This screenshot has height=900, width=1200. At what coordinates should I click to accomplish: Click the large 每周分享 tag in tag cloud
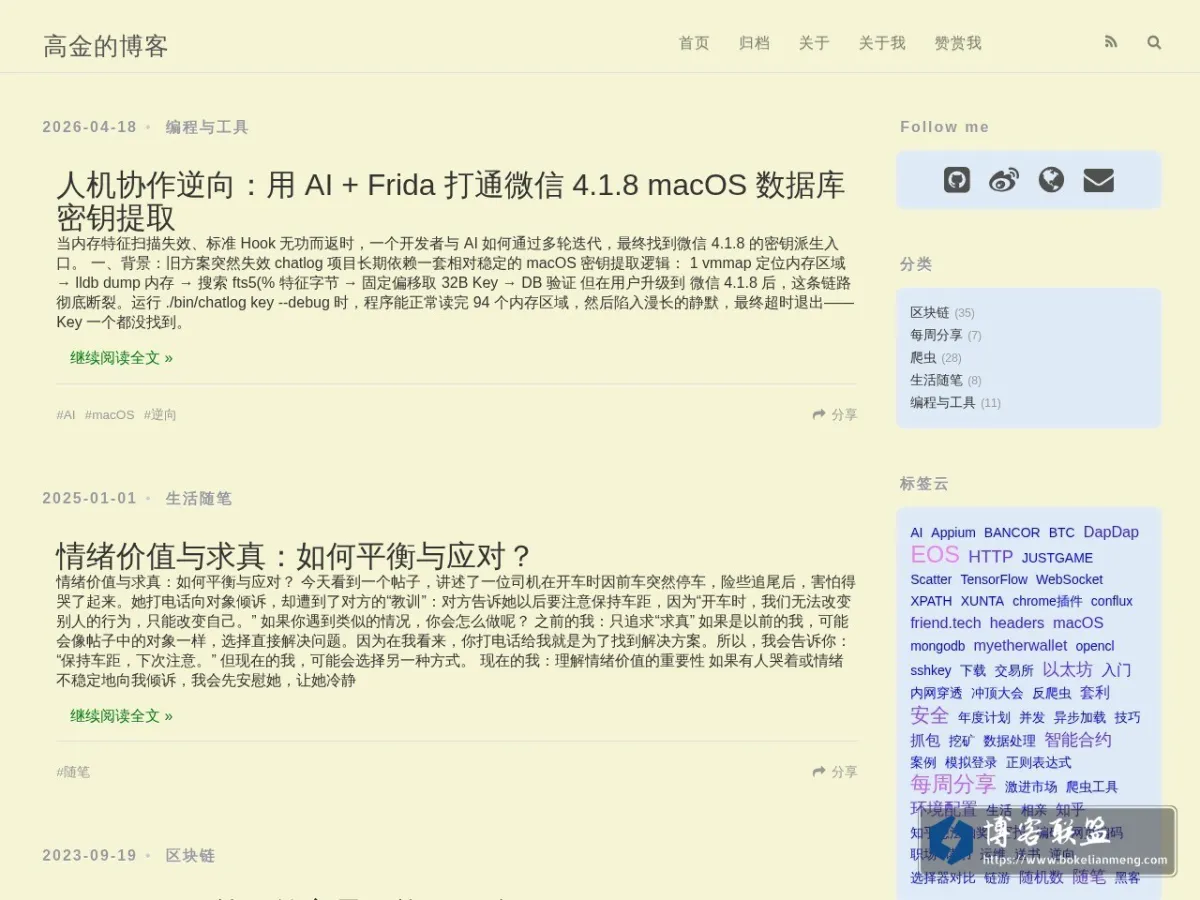coord(953,784)
